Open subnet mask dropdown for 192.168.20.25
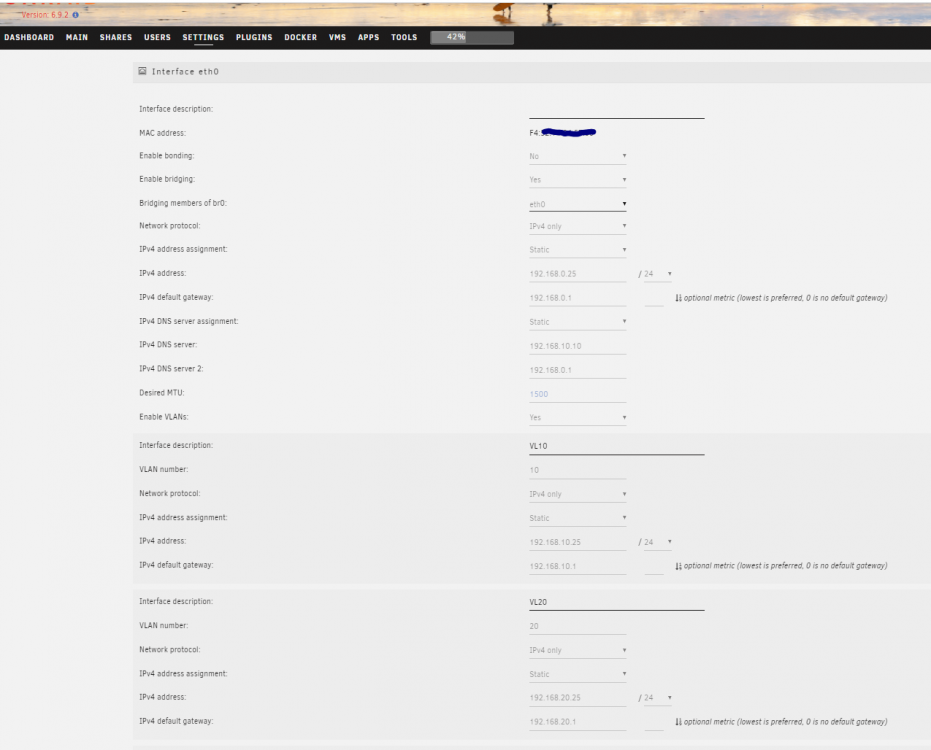Screen dimensions: 931x750 point(658,698)
